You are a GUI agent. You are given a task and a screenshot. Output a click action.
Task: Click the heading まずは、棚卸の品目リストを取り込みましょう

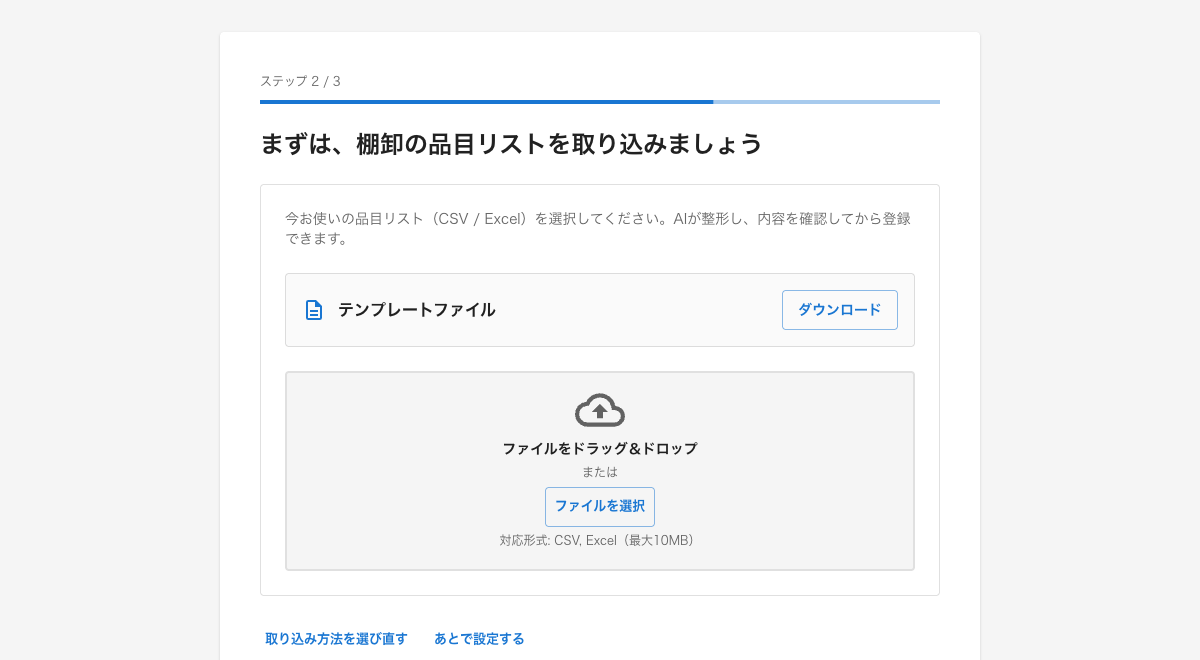coord(511,144)
